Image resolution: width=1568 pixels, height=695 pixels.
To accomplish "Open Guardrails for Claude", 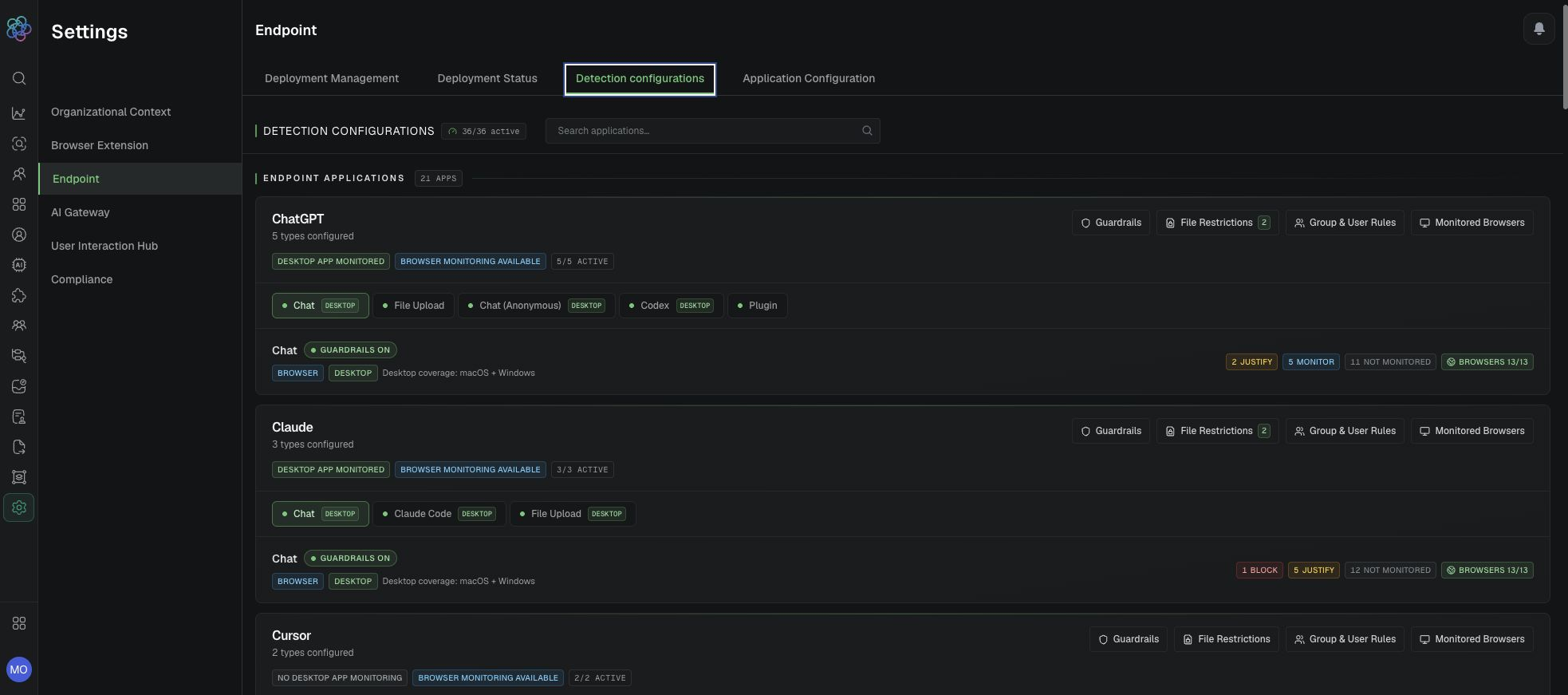I will coord(1111,431).
